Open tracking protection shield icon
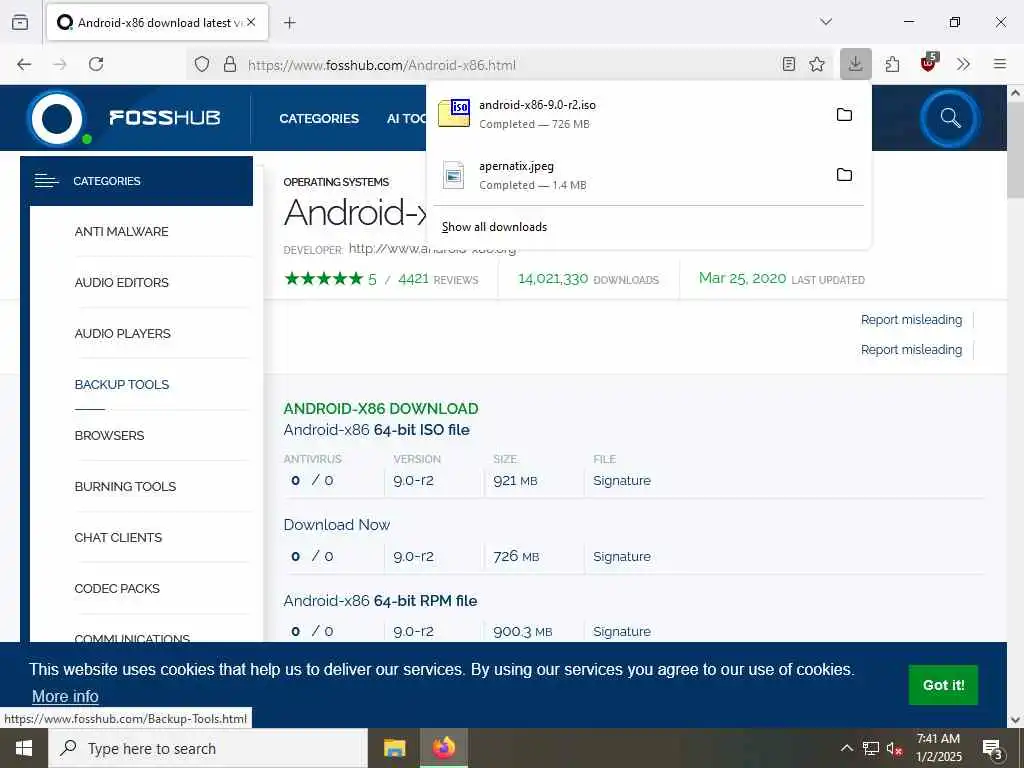The height and width of the screenshot is (768, 1024). click(202, 64)
